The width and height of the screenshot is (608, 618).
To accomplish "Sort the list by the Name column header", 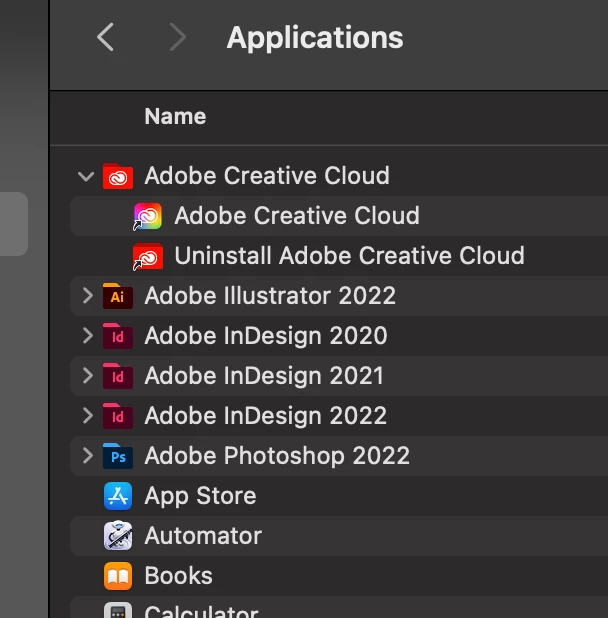I will pyautogui.click(x=175, y=116).
